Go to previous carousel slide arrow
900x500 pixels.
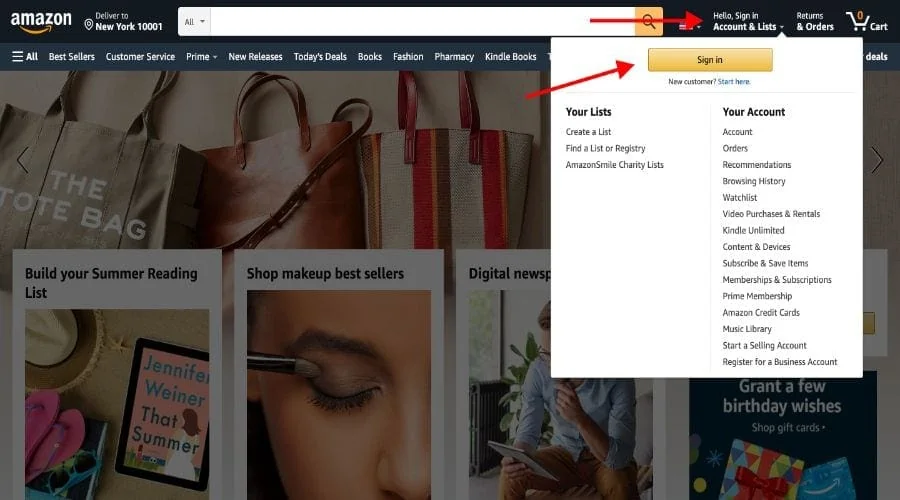[22, 160]
